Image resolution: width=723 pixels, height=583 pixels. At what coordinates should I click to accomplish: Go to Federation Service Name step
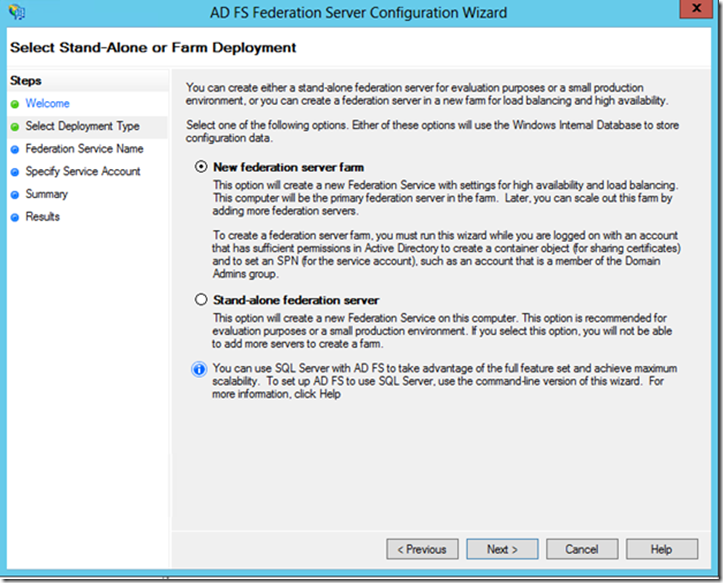[x=84, y=149]
